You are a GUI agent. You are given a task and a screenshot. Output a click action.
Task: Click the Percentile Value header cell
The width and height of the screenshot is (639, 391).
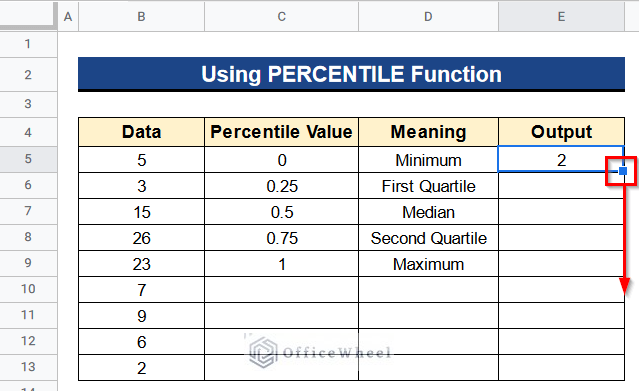[282, 132]
